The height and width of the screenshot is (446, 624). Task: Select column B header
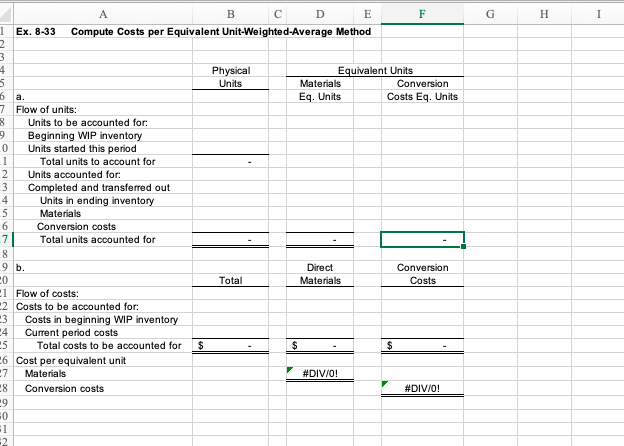[x=230, y=14]
